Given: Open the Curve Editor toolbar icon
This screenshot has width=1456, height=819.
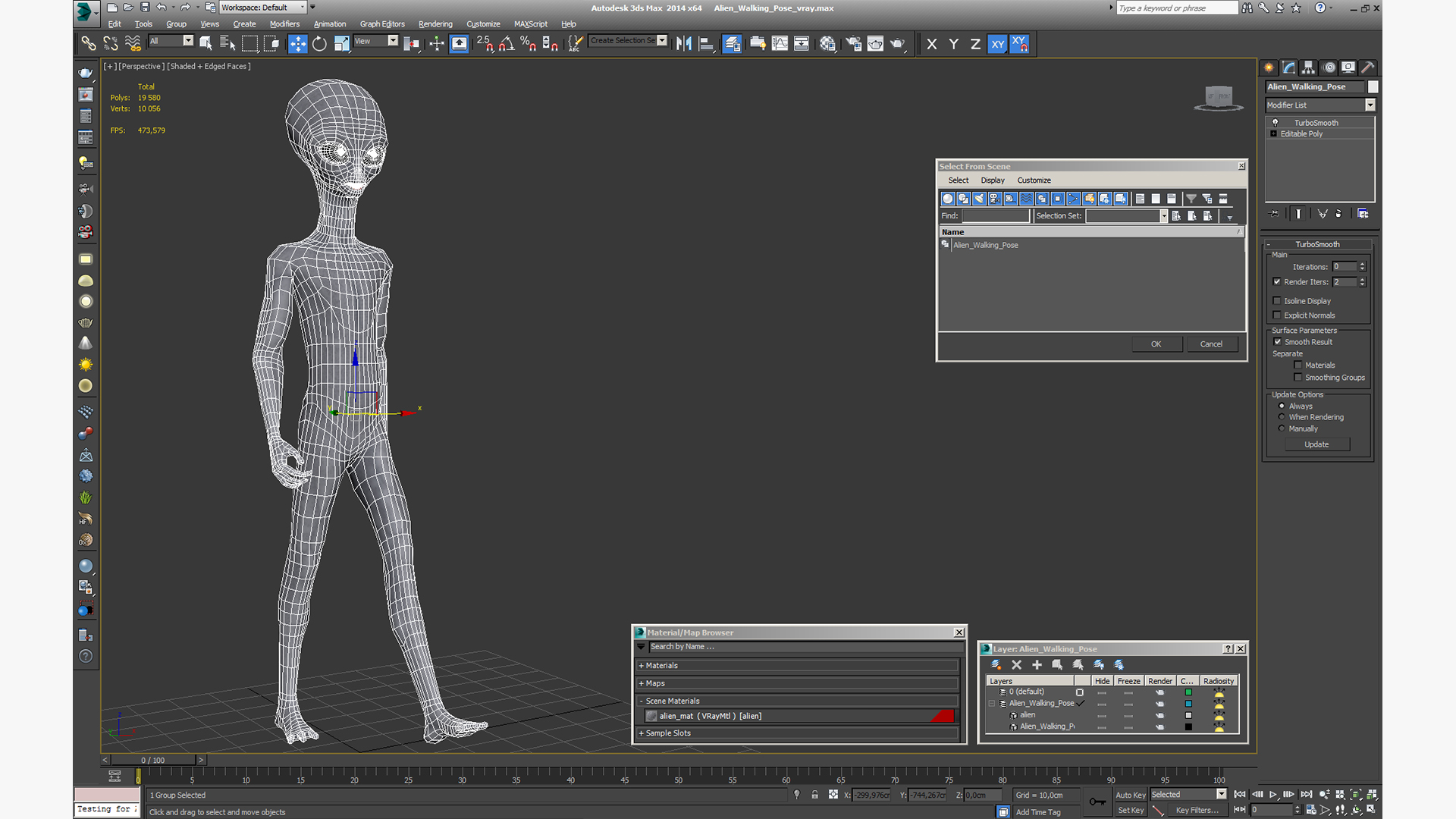Looking at the screenshot, I should 780,44.
